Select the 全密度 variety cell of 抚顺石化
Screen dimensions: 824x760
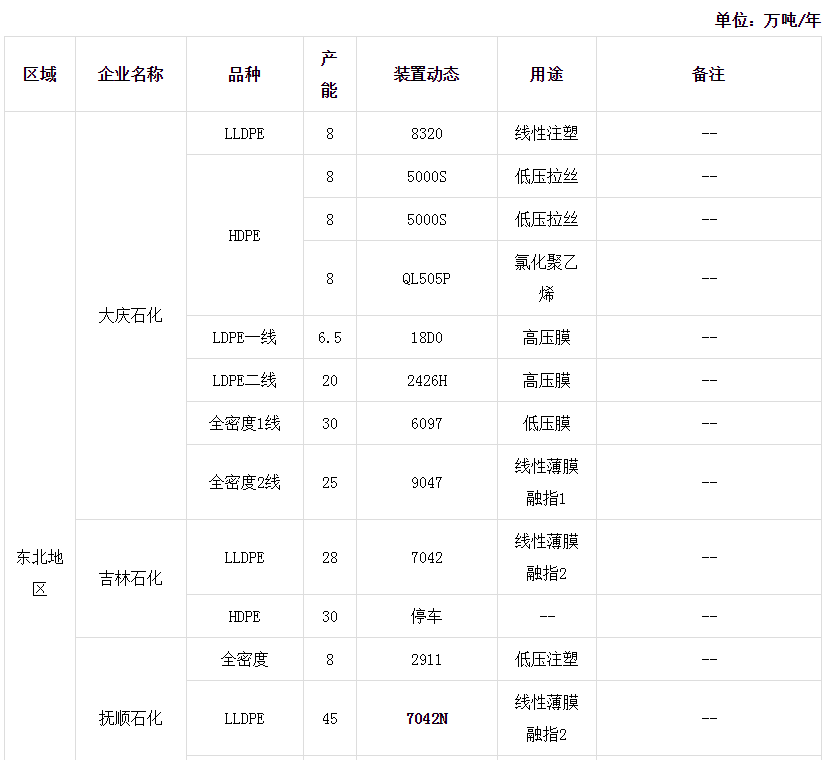click(x=244, y=660)
